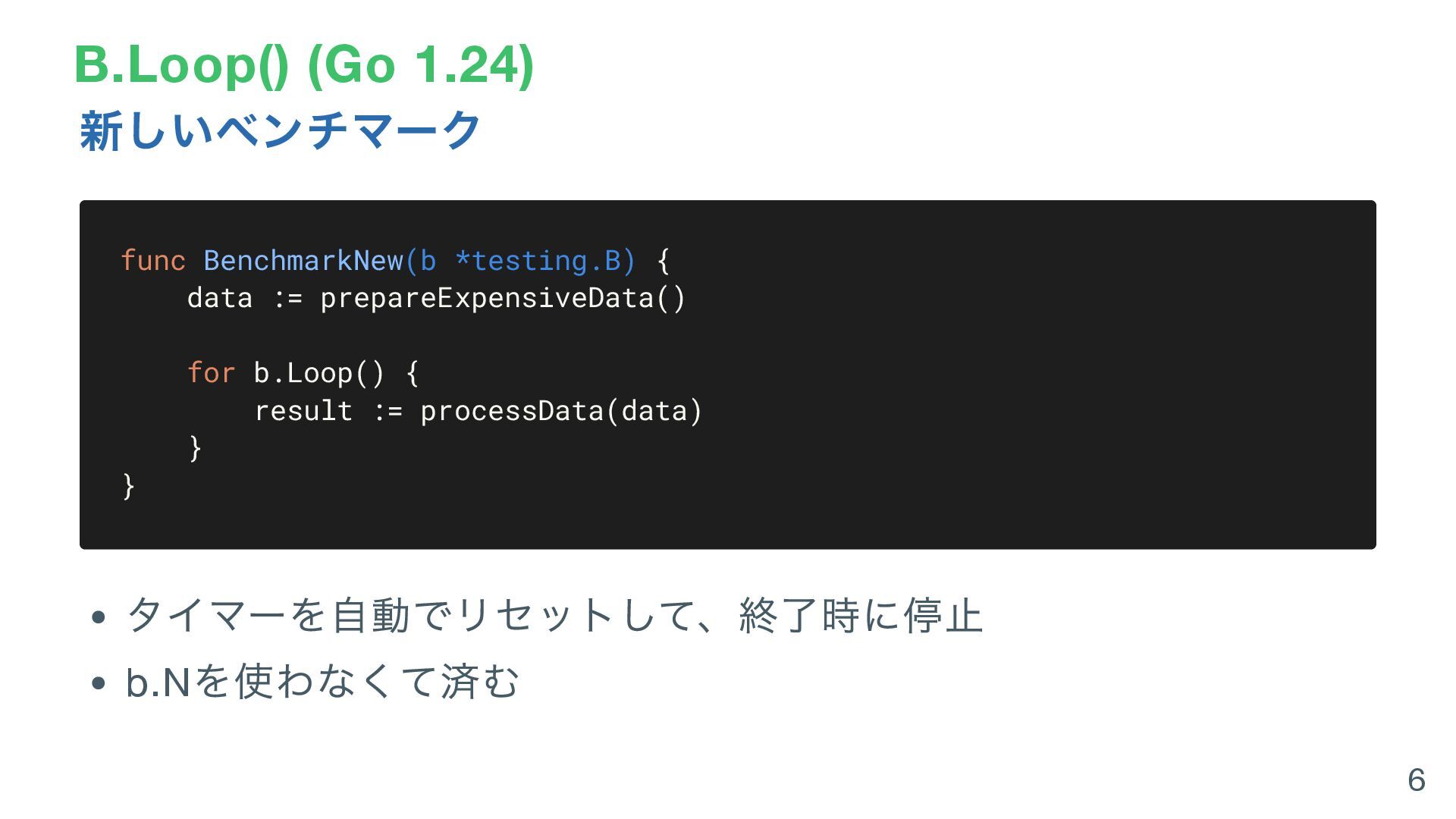Click the slide title B.Loop() (Go 1.24)
This screenshot has width=1456, height=819.
[x=304, y=64]
